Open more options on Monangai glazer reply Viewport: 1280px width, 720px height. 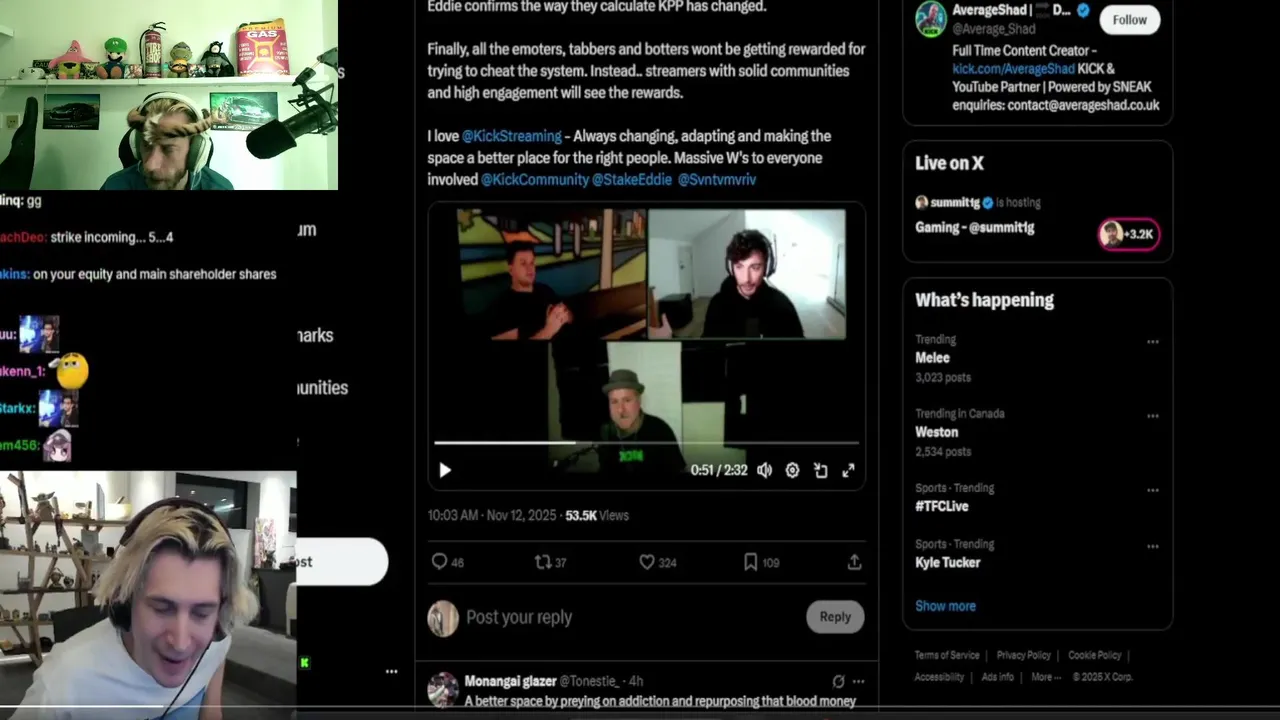858,681
